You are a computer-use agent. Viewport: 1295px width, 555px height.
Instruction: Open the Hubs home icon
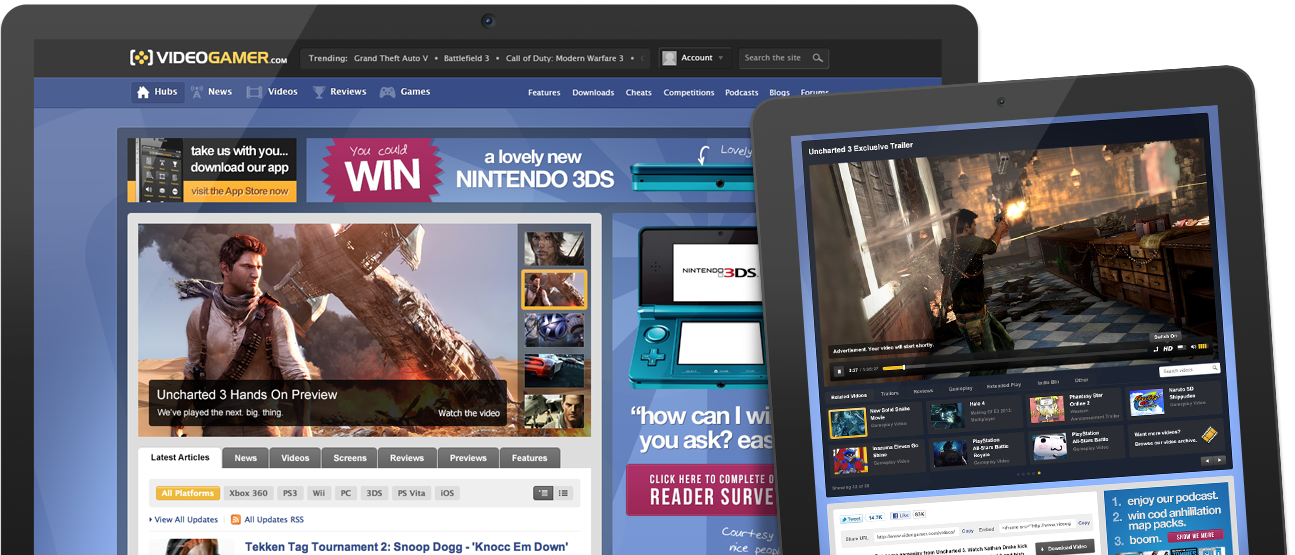coord(143,92)
